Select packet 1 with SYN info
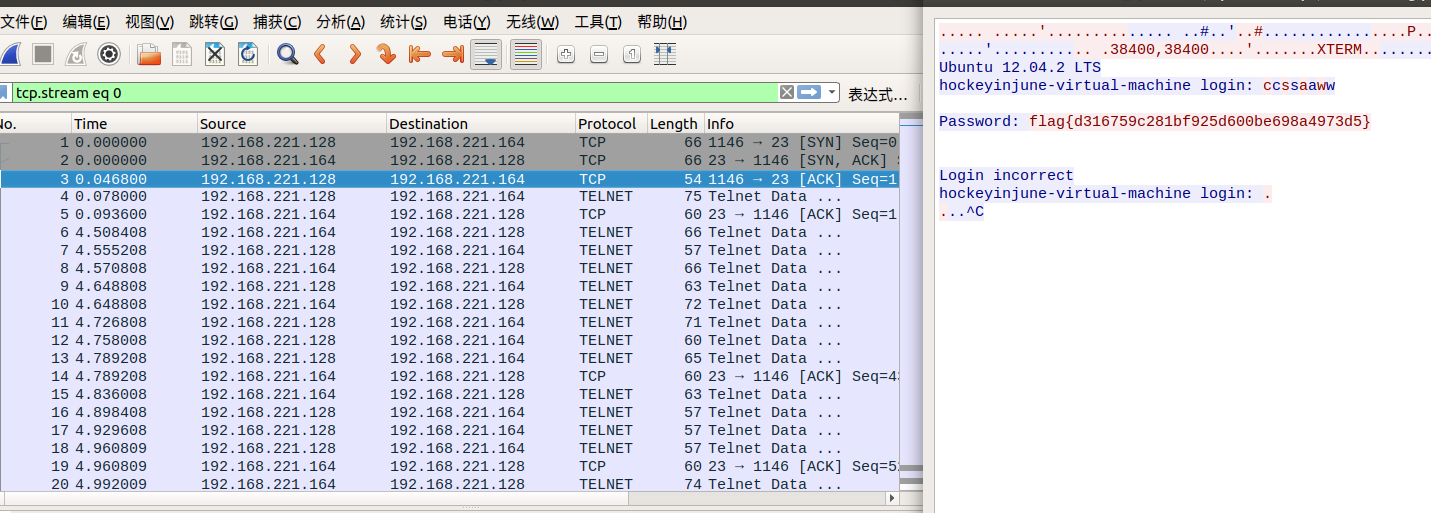The image size is (1431, 513). point(449,142)
